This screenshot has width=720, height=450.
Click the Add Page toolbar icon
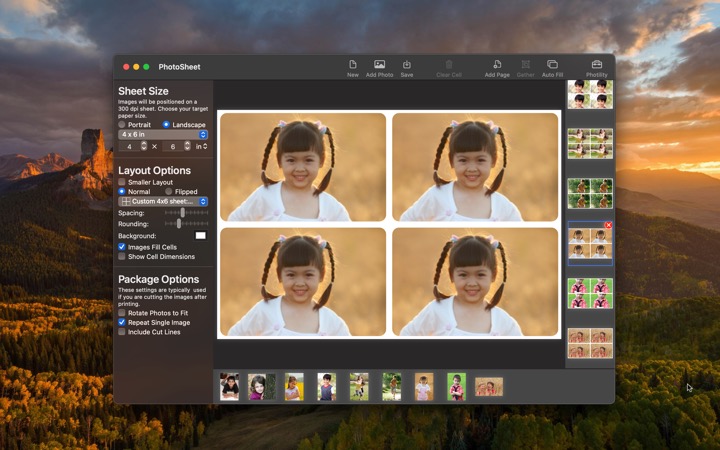497,64
